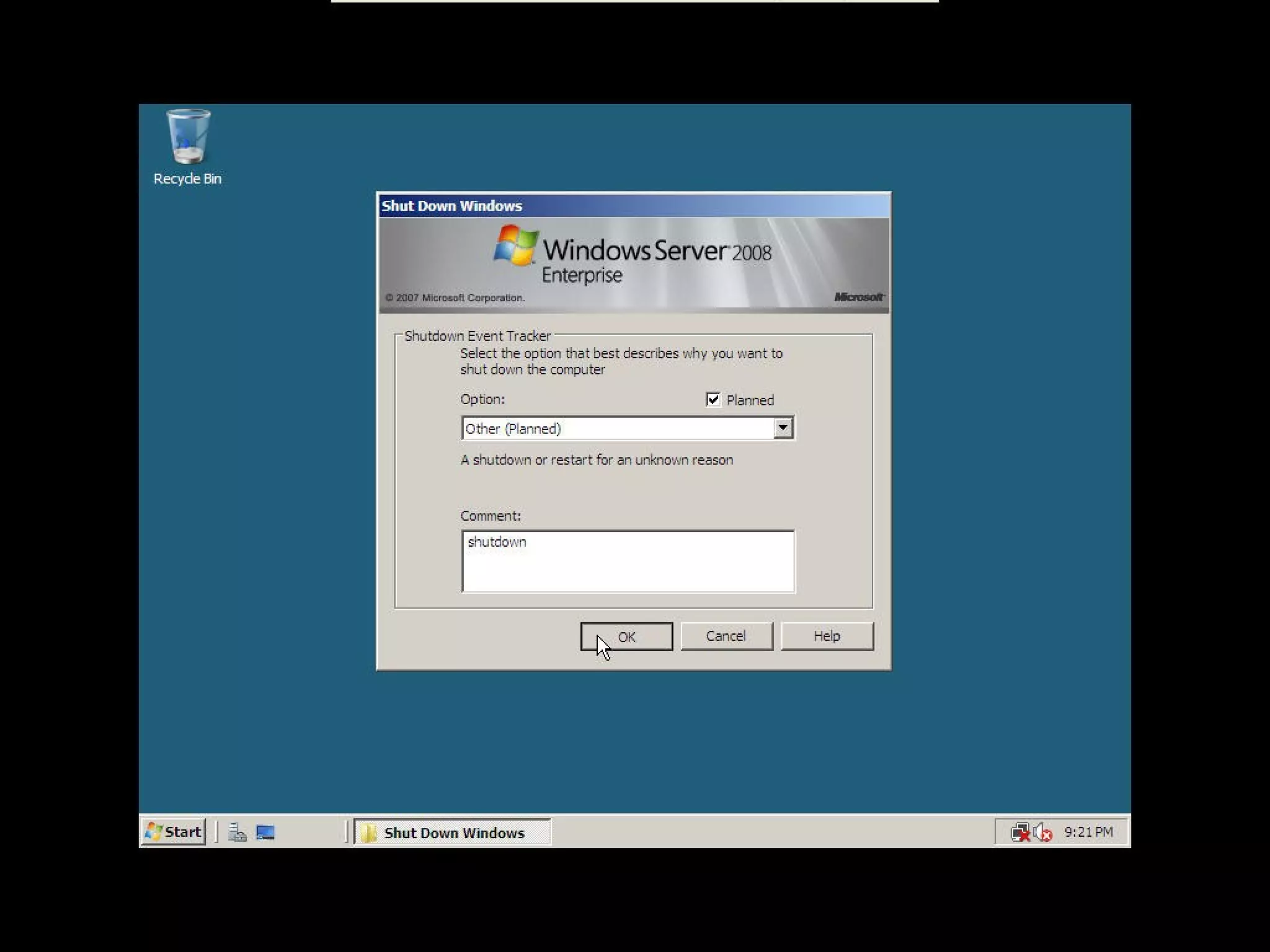Uncheck the Planned checkbox
Screen dimensions: 1270x952
(713, 400)
